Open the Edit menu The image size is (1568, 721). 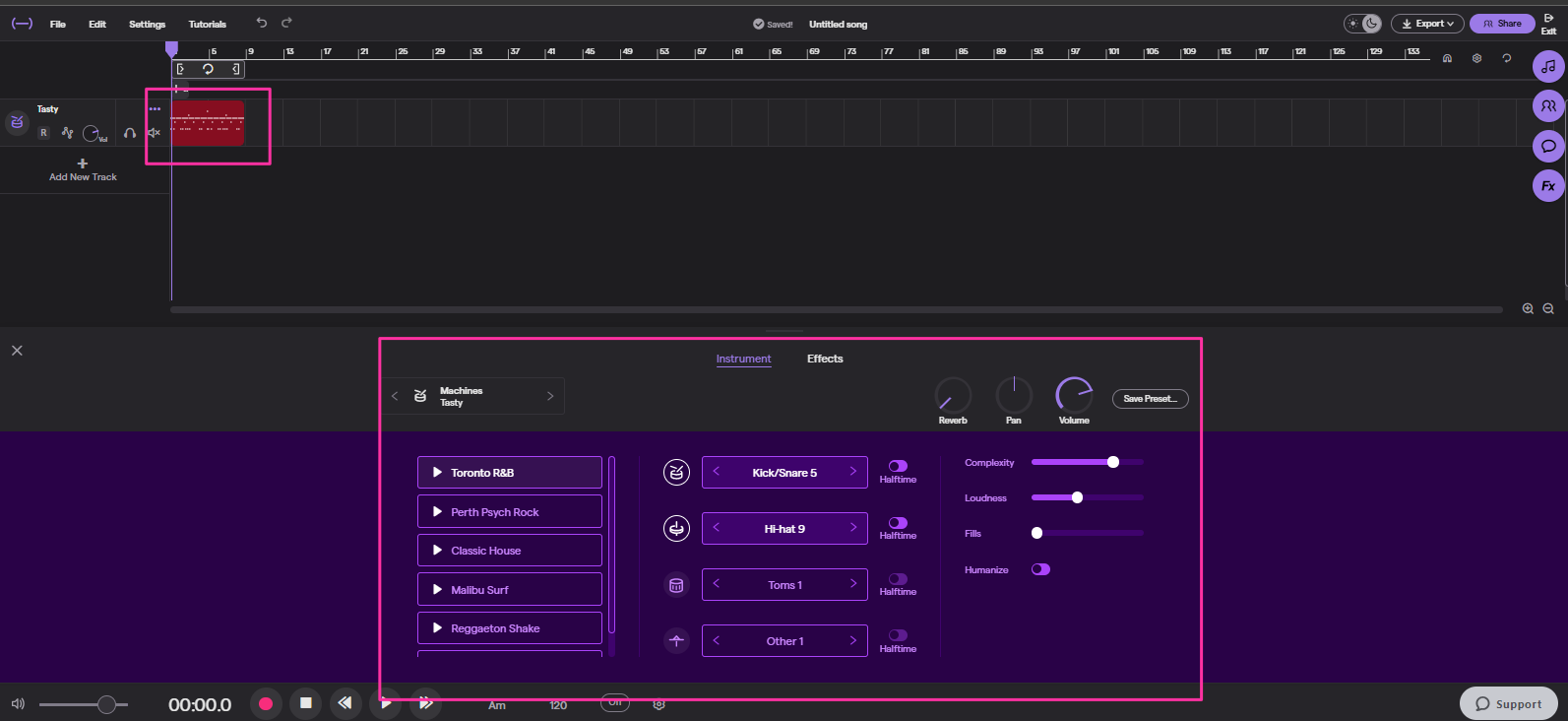coord(97,24)
